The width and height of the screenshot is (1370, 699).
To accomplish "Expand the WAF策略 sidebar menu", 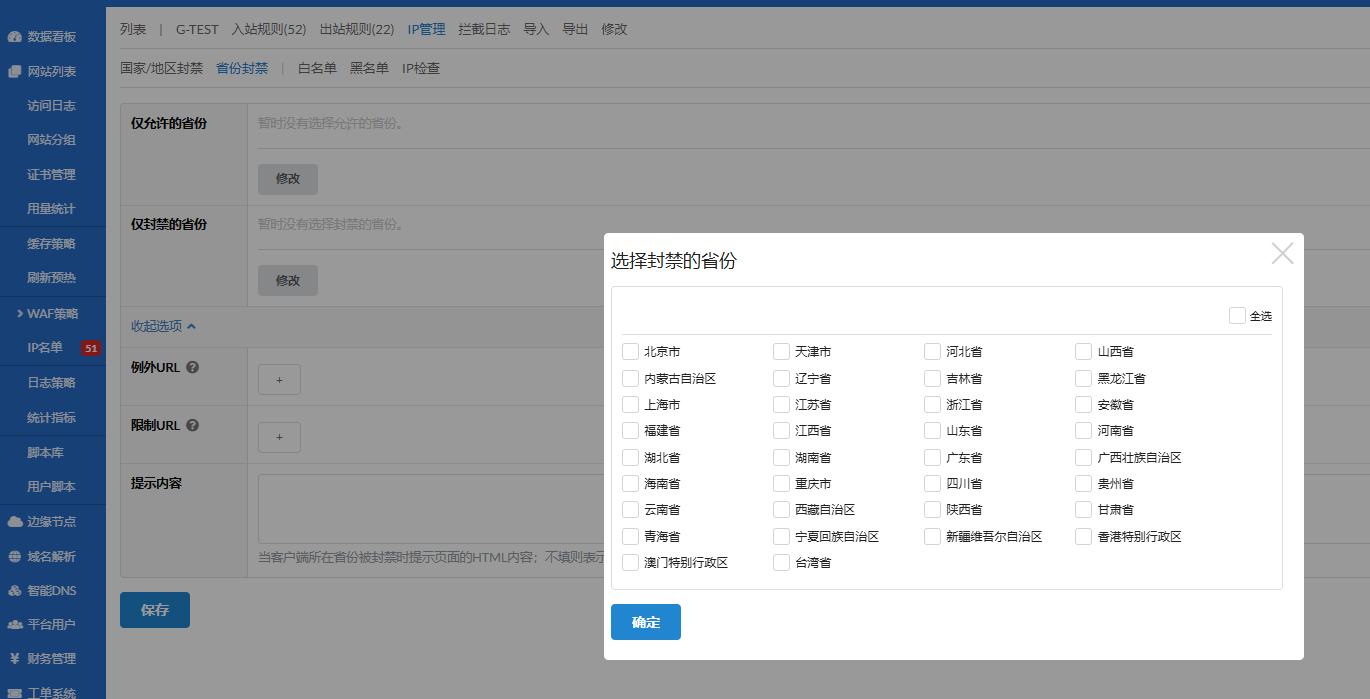I will pos(52,314).
